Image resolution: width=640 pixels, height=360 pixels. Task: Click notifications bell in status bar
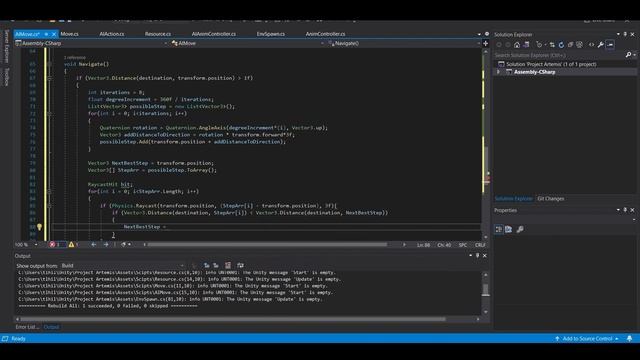tap(629, 339)
